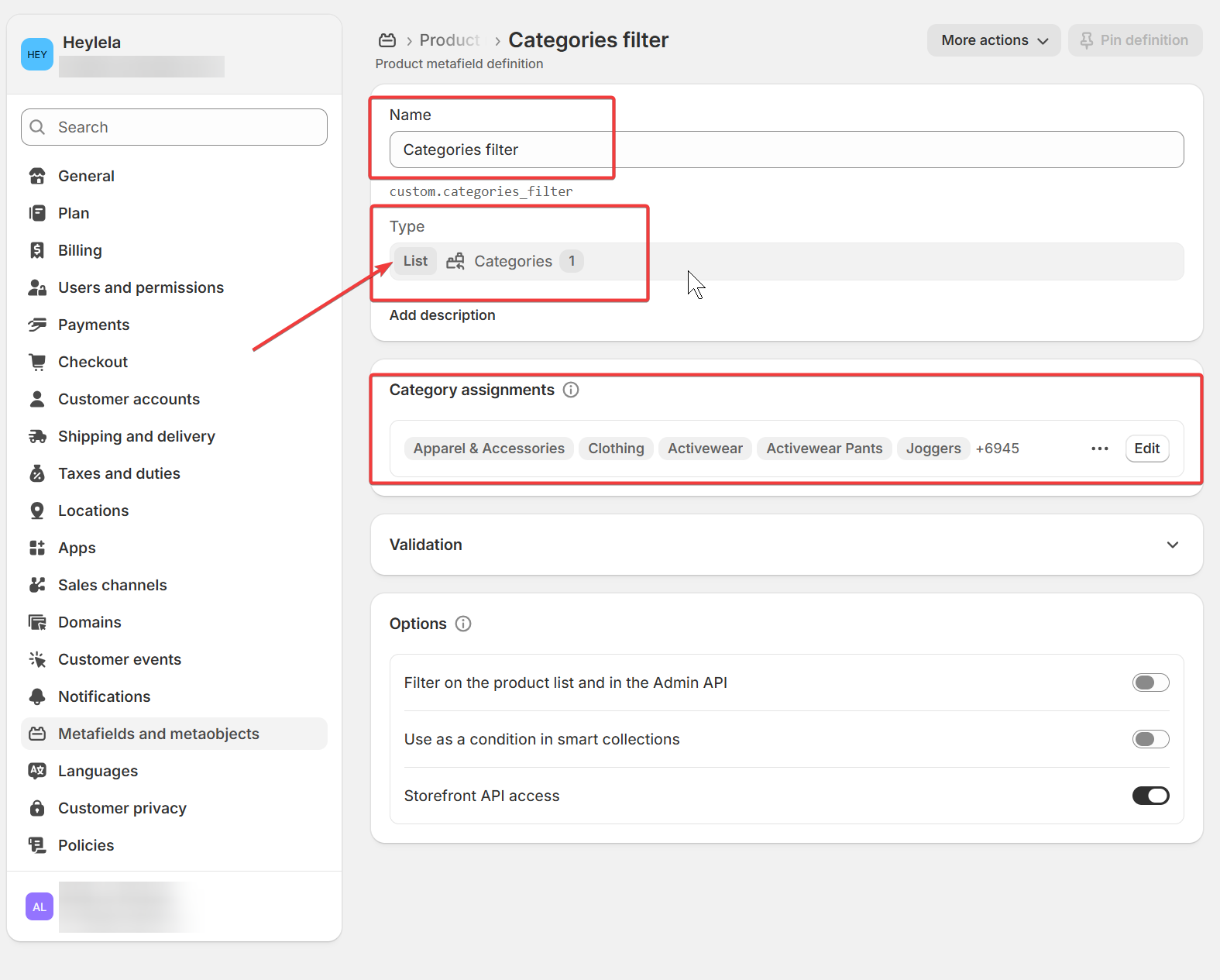Open Billing settings
The image size is (1220, 980).
coord(174,250)
